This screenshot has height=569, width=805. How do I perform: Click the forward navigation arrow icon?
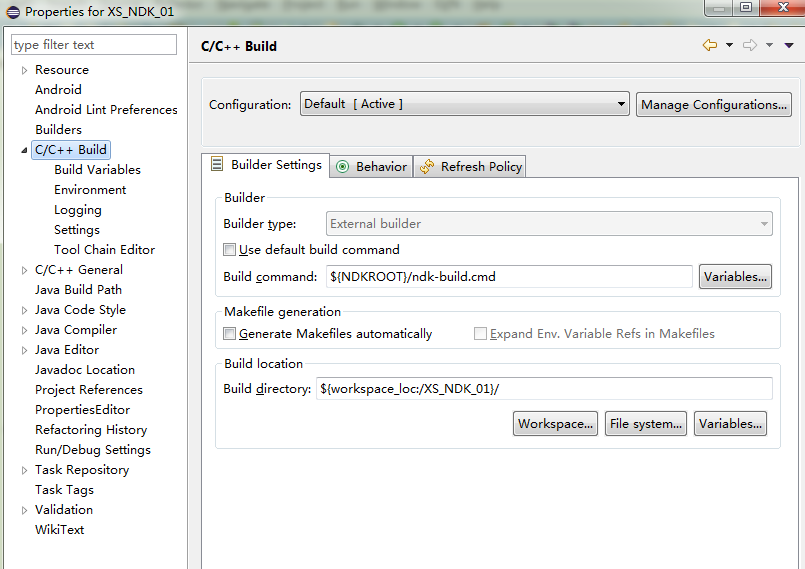750,45
